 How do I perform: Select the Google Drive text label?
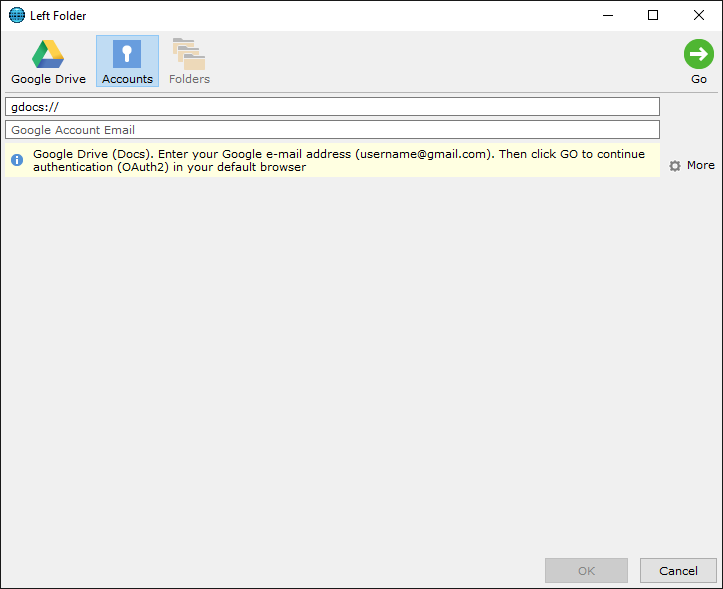[x=48, y=79]
